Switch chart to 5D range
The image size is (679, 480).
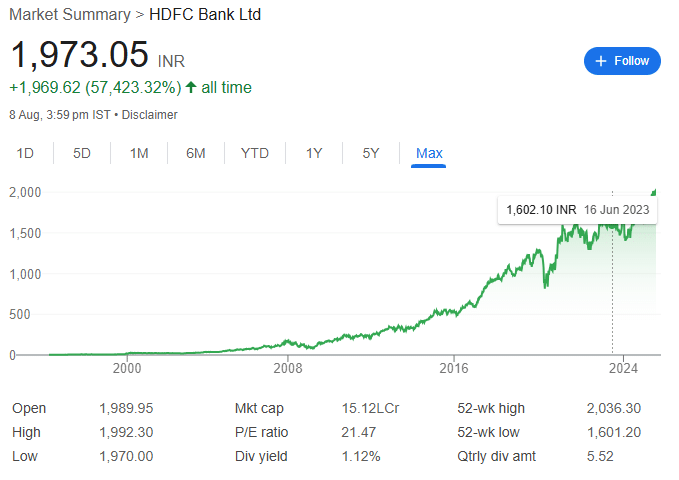tap(81, 153)
